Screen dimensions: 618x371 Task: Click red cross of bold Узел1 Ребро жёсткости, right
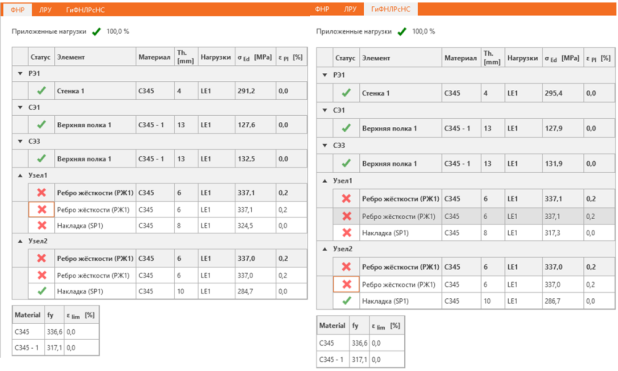[346, 199]
